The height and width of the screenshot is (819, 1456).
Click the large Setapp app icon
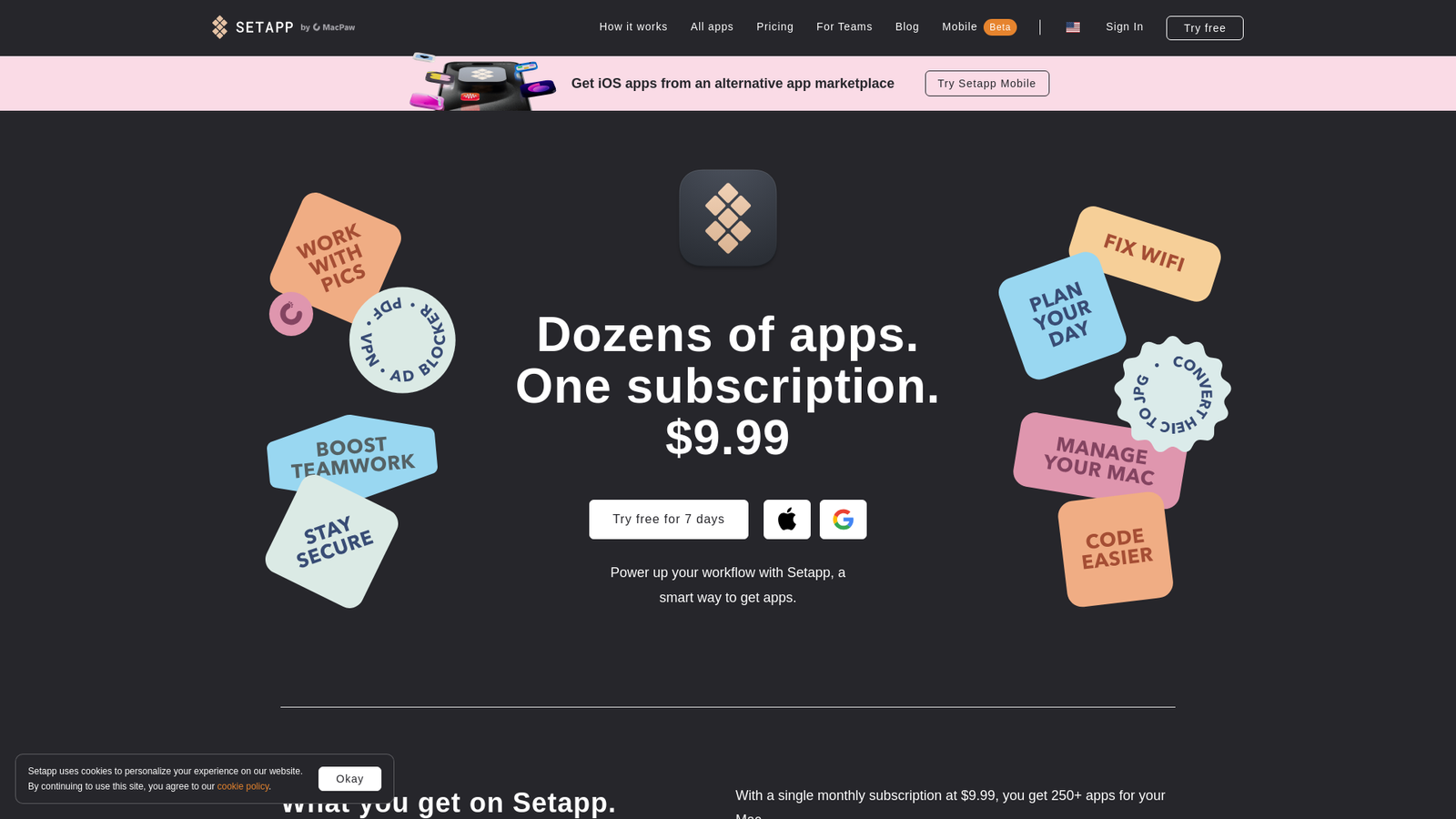pyautogui.click(x=728, y=217)
